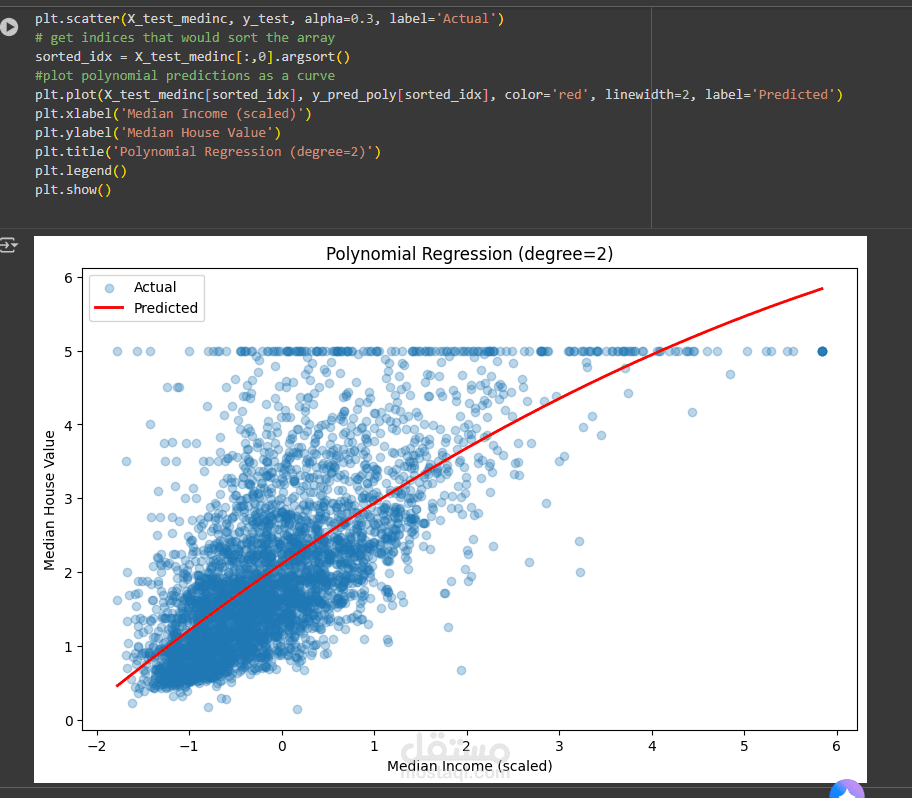Click the sorted_idx argsort code line
Screen dimensions: 912x798
[193, 57]
